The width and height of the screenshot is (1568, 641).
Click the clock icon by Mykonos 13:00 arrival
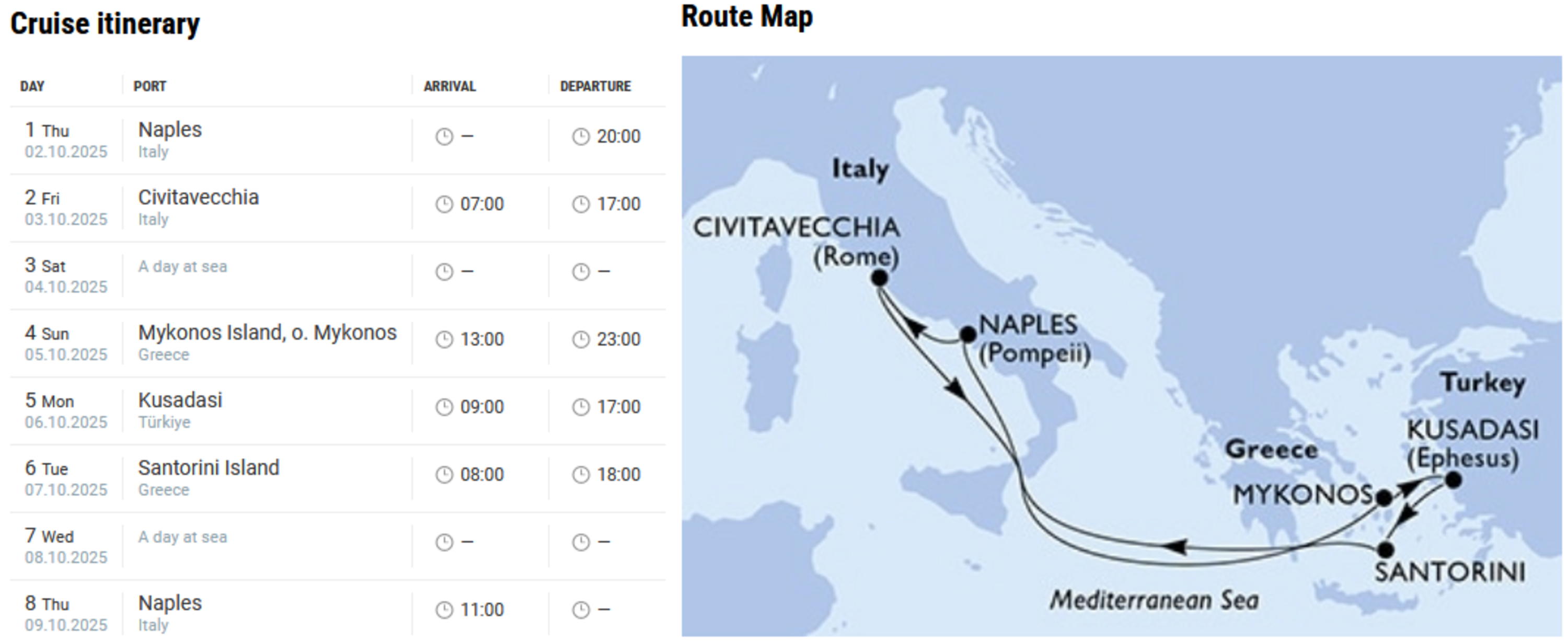[x=444, y=339]
